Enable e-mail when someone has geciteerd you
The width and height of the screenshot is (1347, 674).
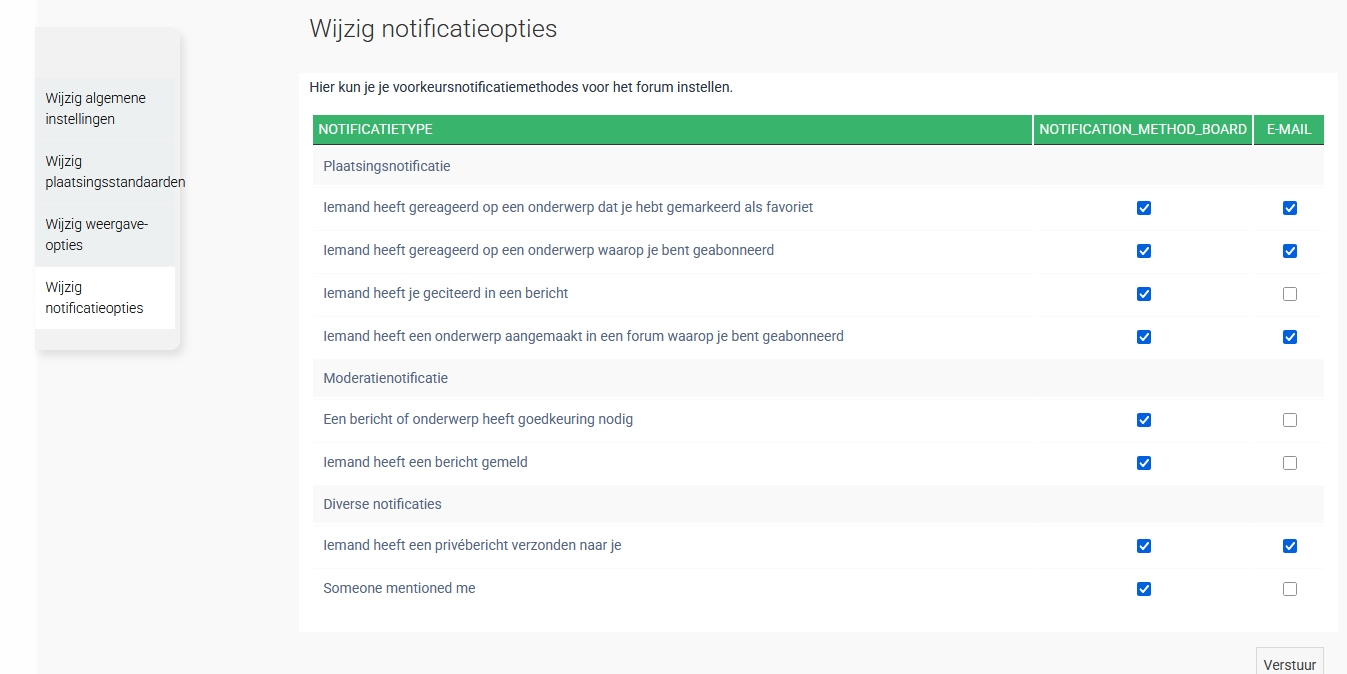coord(1290,294)
